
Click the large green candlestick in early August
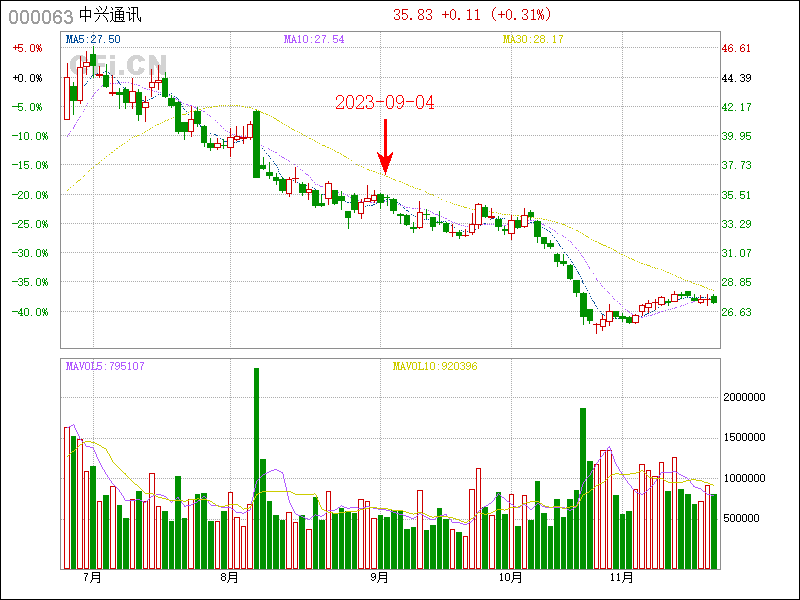[256, 144]
